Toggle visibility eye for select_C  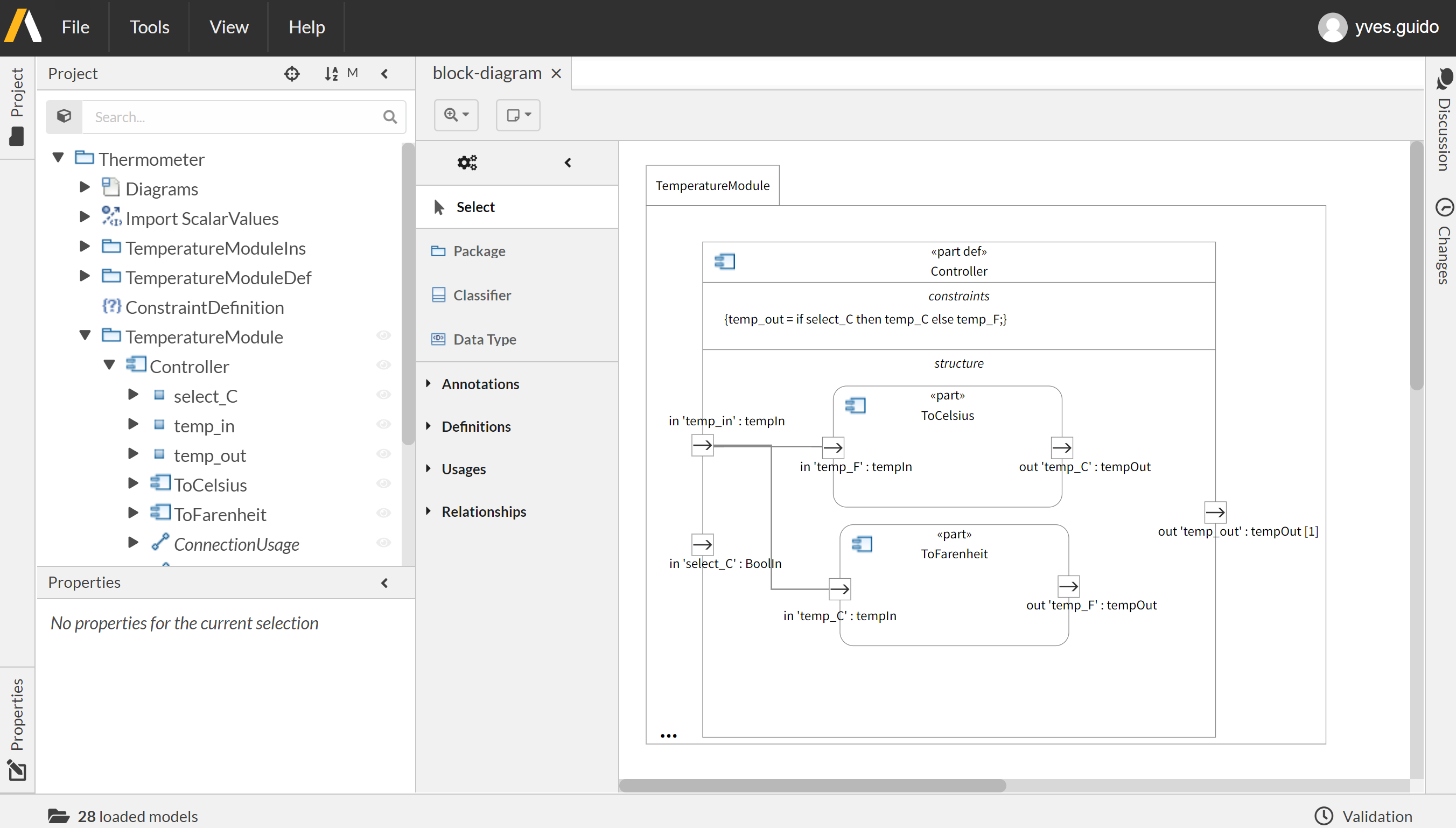[384, 395]
